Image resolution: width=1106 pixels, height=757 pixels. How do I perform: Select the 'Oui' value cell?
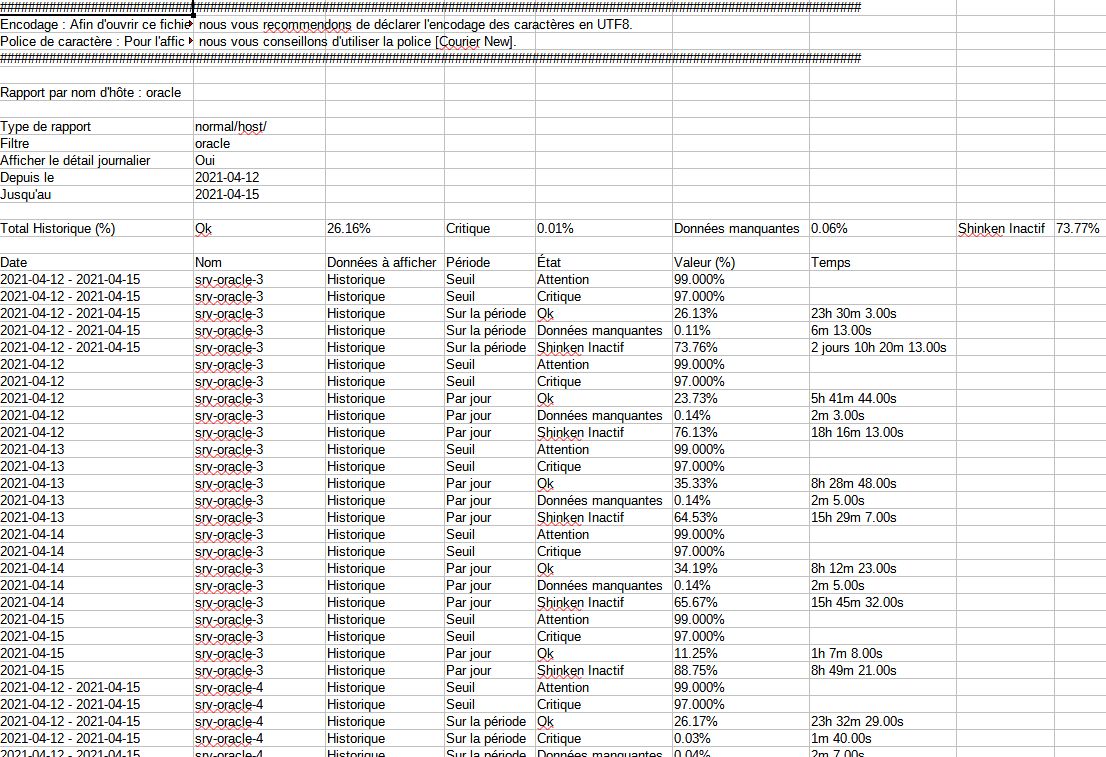click(206, 161)
